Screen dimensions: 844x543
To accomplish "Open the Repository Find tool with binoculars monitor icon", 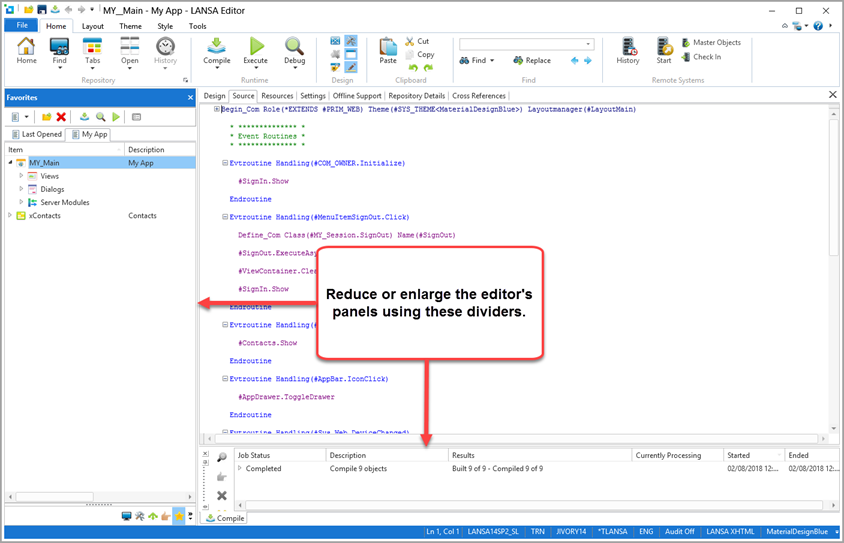I will [x=59, y=47].
